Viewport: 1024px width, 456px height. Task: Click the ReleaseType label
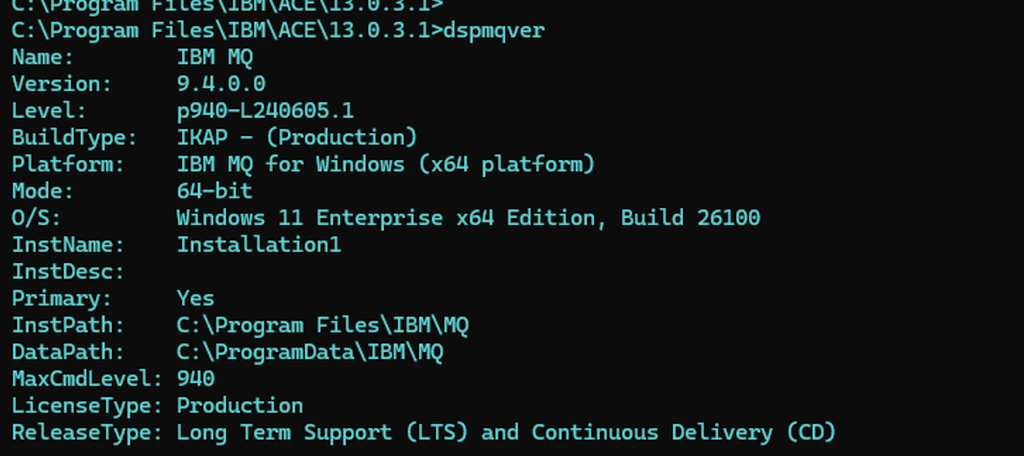click(87, 433)
